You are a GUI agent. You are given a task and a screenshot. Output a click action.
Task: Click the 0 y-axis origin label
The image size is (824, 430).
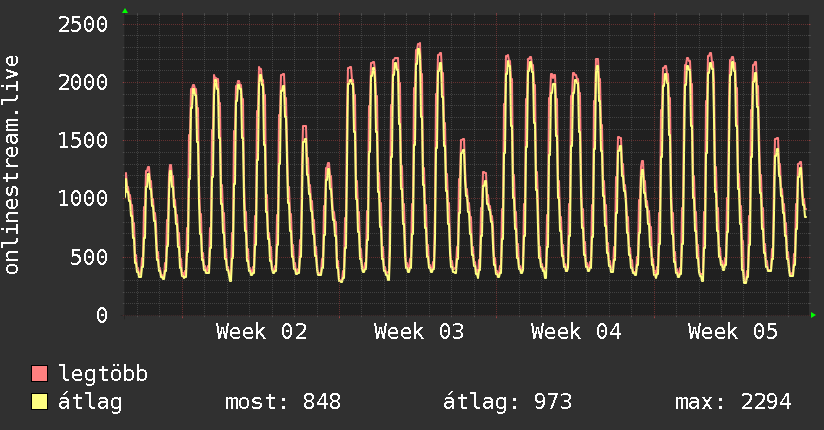click(x=102, y=316)
